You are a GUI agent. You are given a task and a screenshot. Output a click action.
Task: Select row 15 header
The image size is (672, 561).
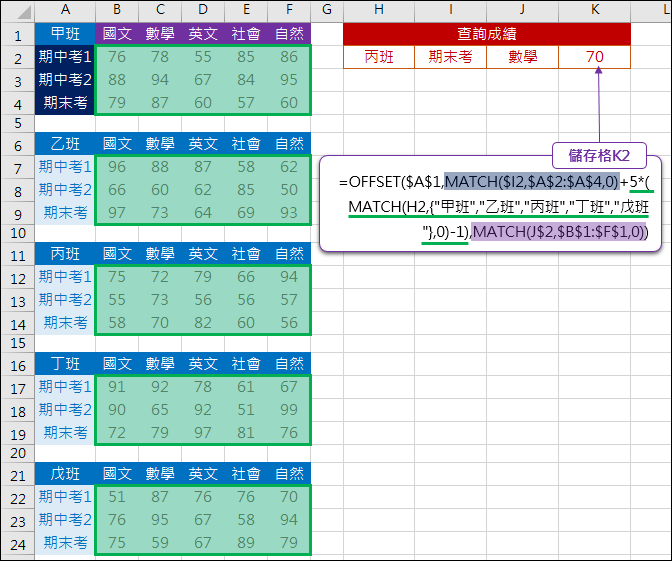pos(18,343)
